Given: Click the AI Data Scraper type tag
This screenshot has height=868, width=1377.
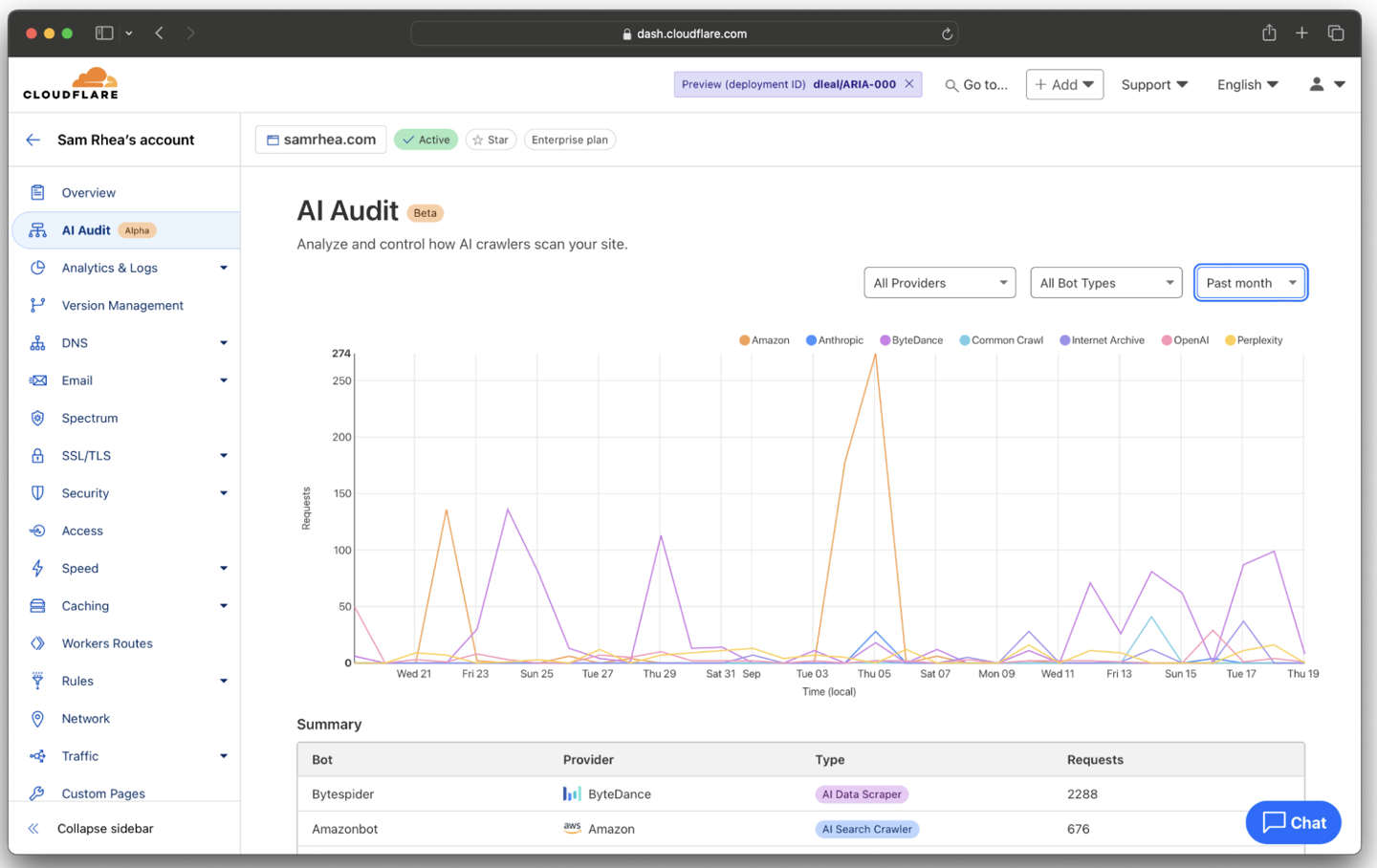Looking at the screenshot, I should pos(862,794).
